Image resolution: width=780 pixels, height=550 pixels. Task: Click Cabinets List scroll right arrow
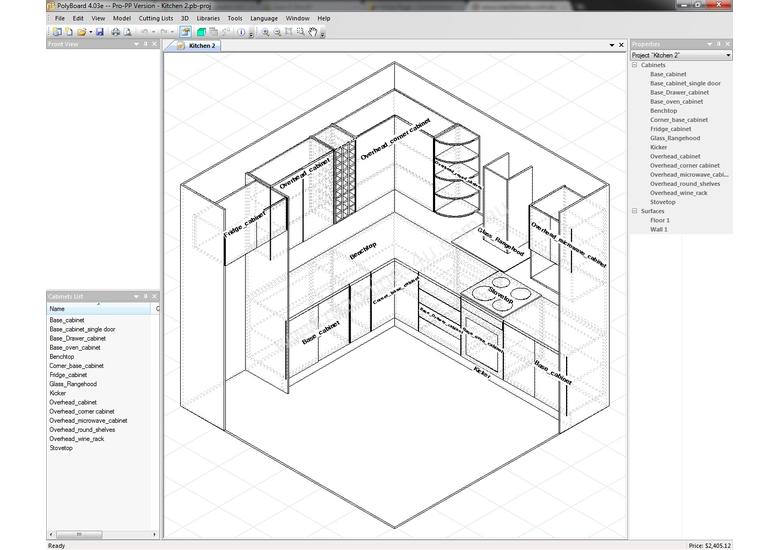pos(155,534)
